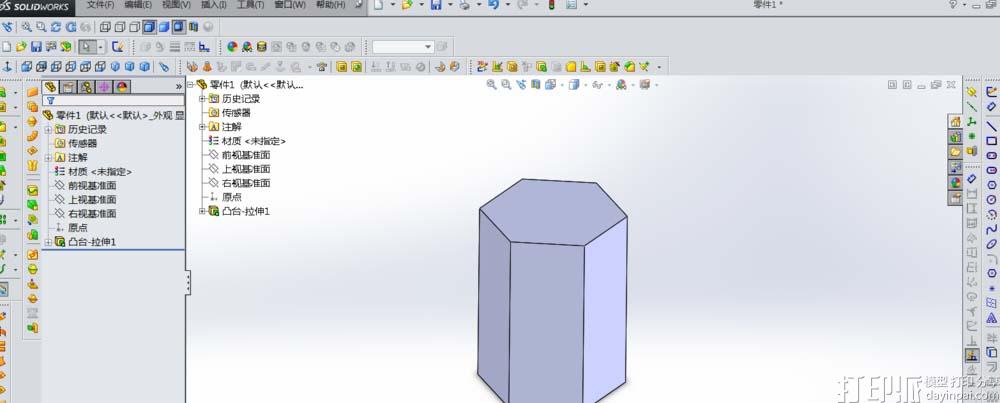Select 上视基准面 in flyout tree
The height and width of the screenshot is (403, 1000).
pyautogui.click(x=246, y=169)
